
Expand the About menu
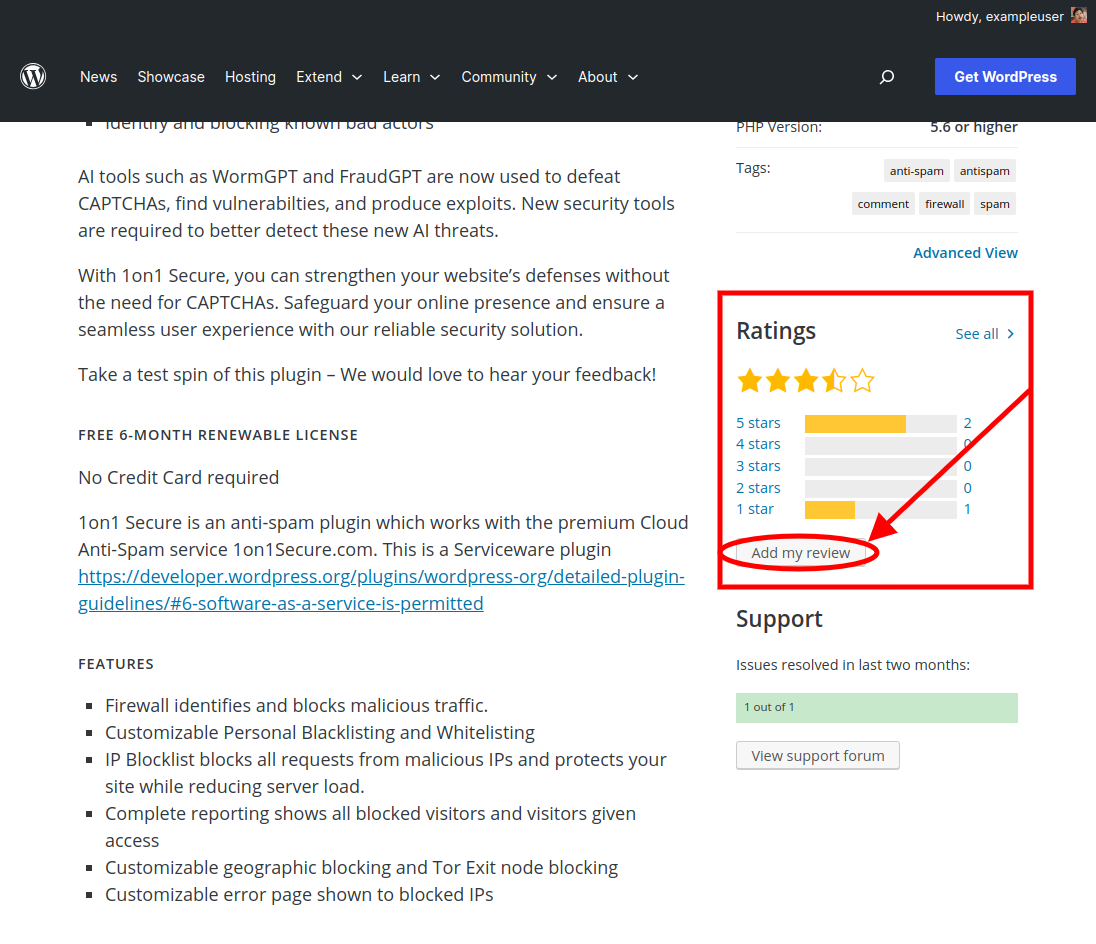click(607, 77)
